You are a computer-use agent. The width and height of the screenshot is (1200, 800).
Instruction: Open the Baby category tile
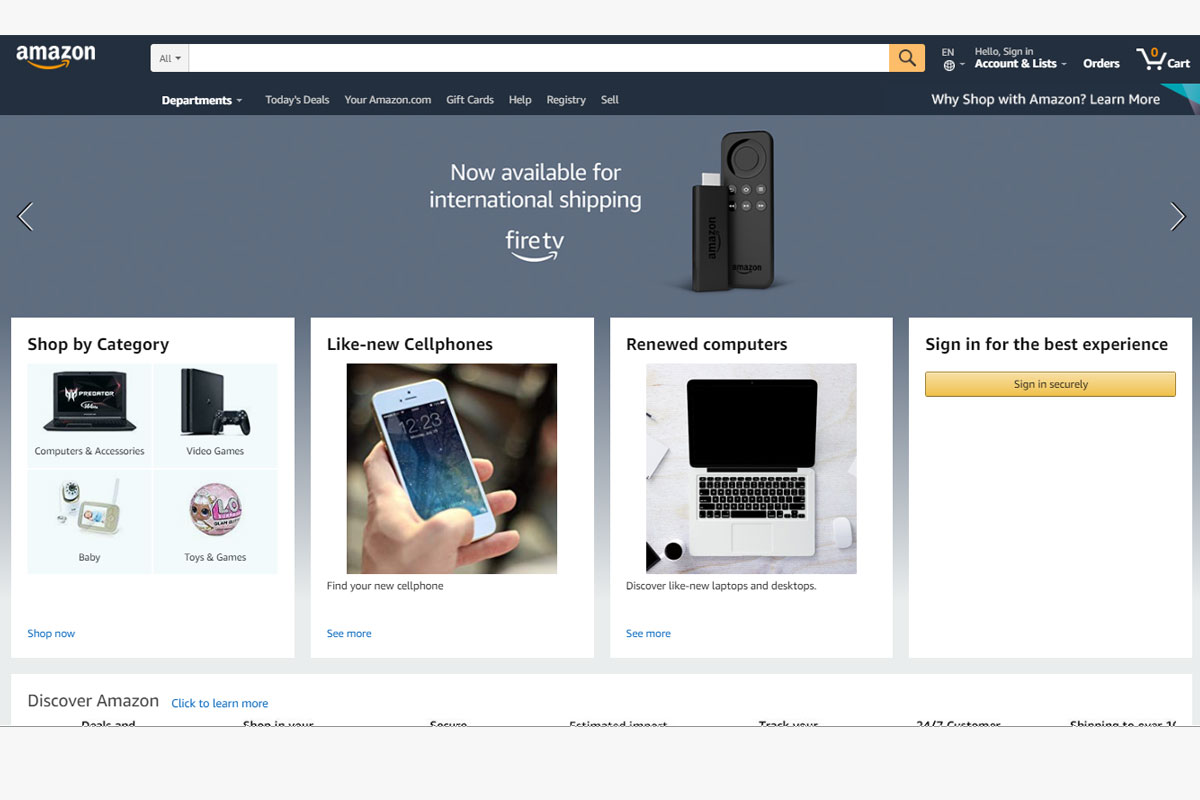[x=89, y=521]
